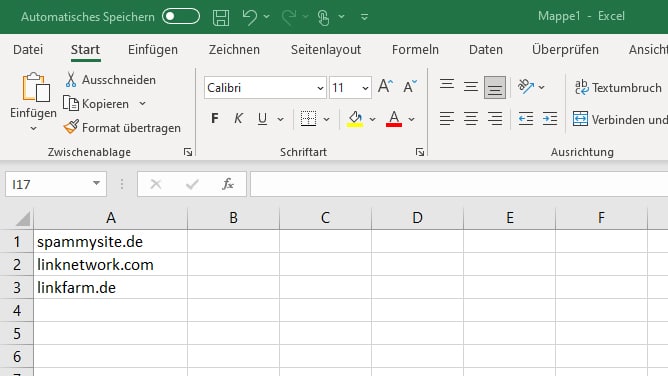
Task: Align cell content to vertical middle
Action: coord(471,87)
